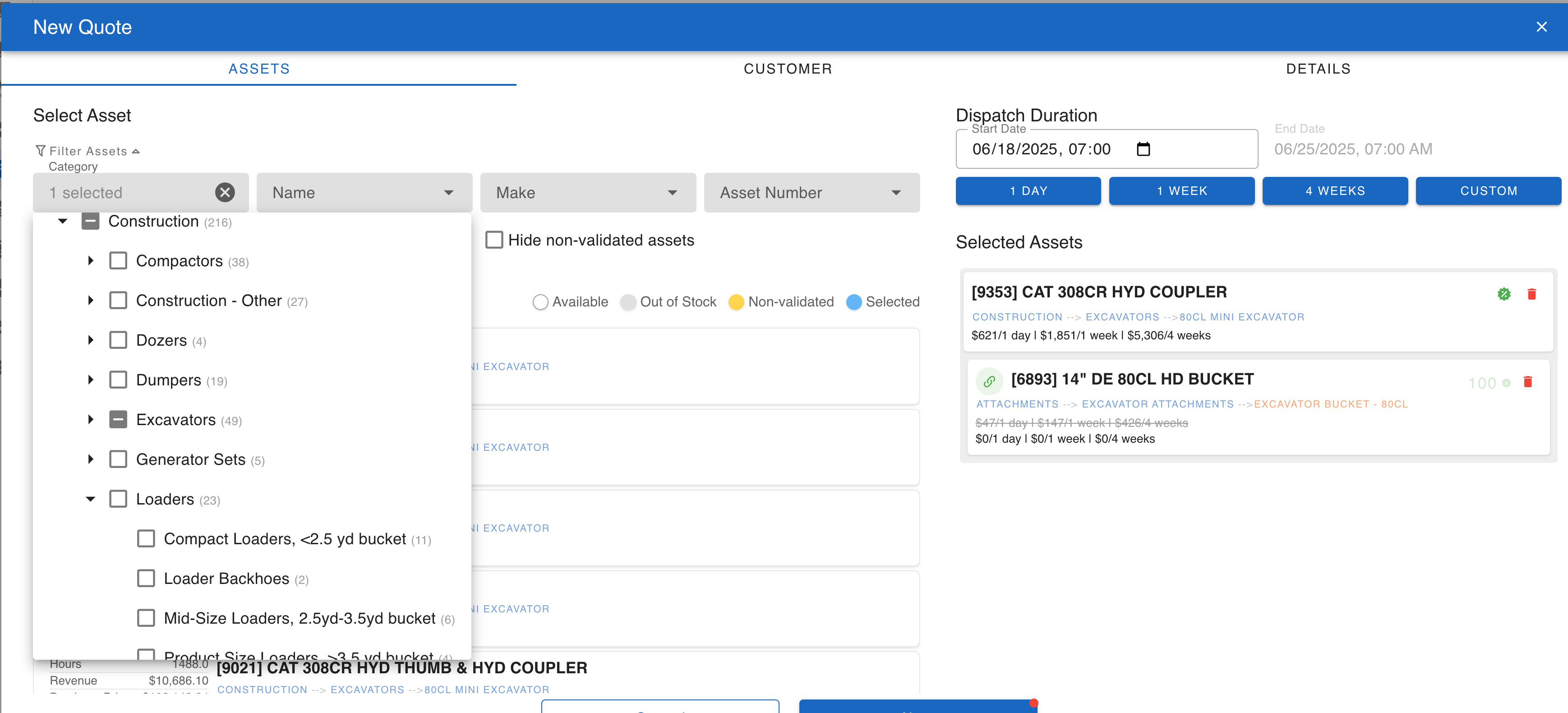Click the blue Selected legend swatch
Image resolution: width=1568 pixels, height=713 pixels.
pyautogui.click(x=853, y=302)
